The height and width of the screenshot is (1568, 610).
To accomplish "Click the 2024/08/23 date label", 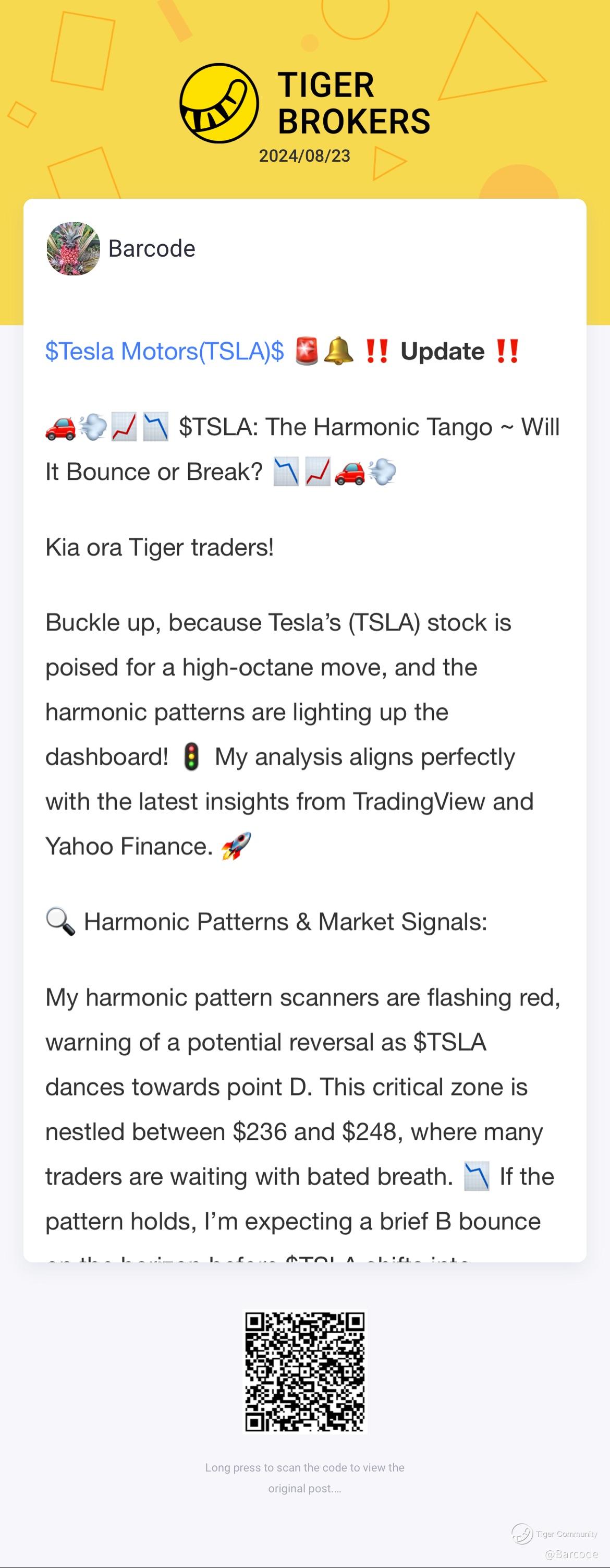I will pos(304,156).
